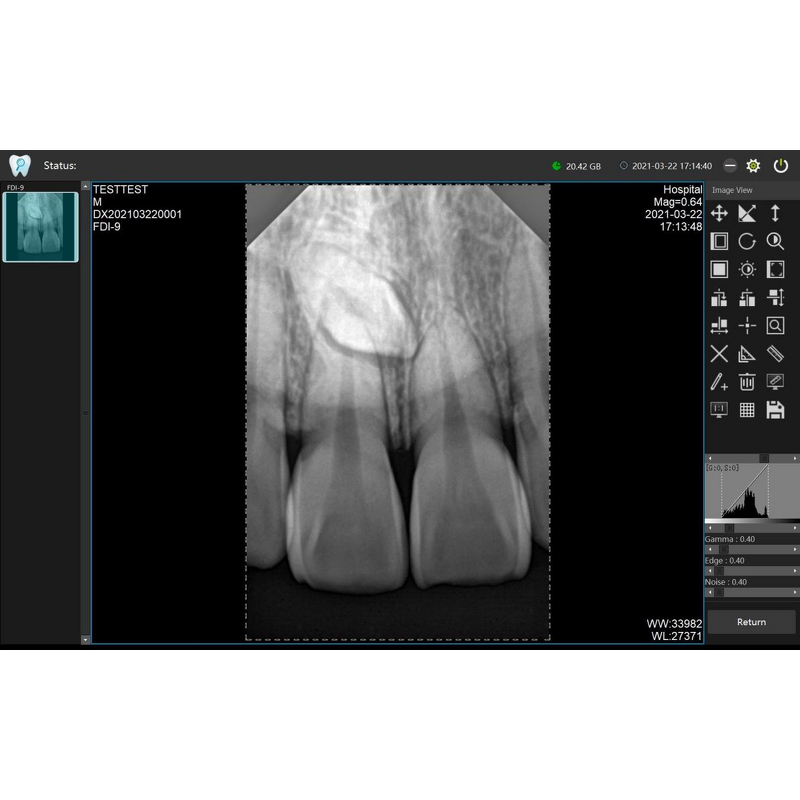Rotate the X-ray image
This screenshot has height=800, width=800.
click(x=747, y=240)
